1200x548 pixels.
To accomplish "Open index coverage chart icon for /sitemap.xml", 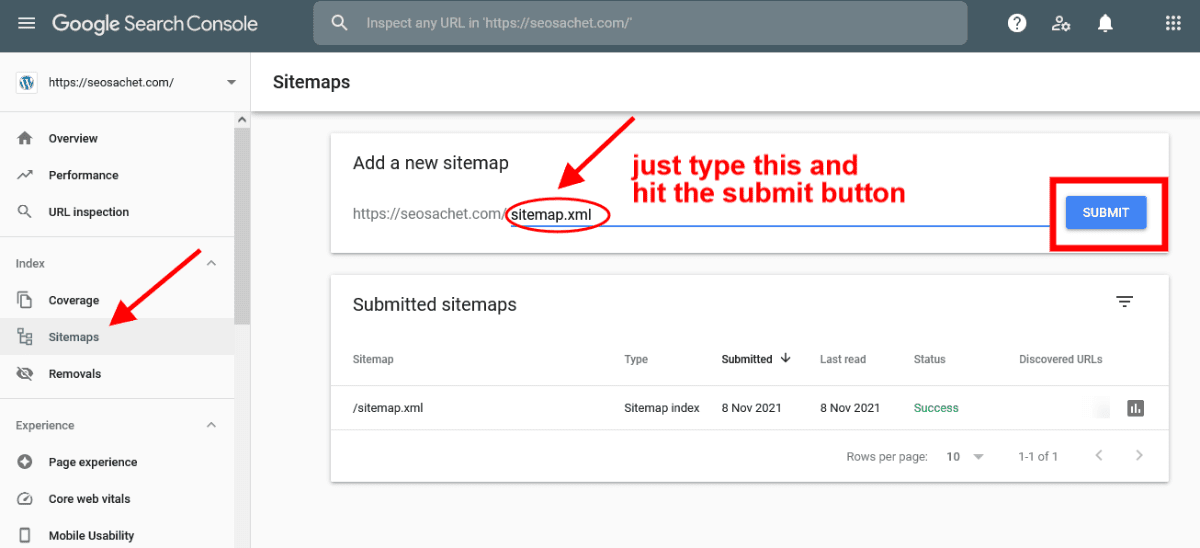I will pos(1135,408).
